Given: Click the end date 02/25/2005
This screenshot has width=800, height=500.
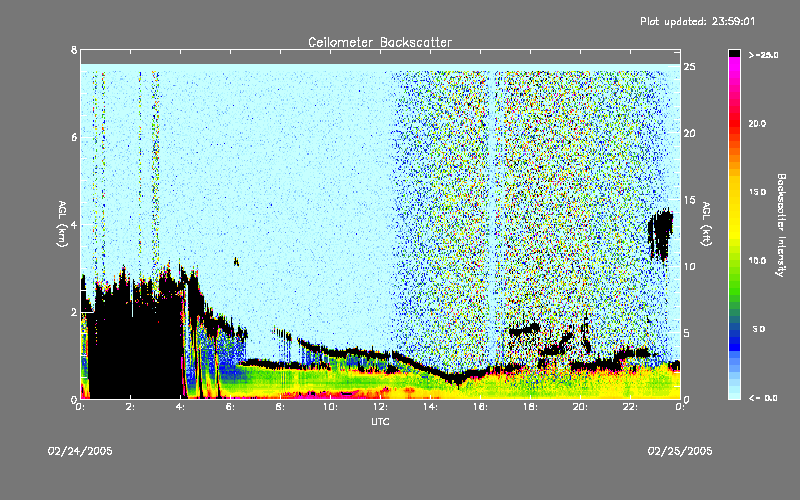Looking at the screenshot, I should (680, 451).
